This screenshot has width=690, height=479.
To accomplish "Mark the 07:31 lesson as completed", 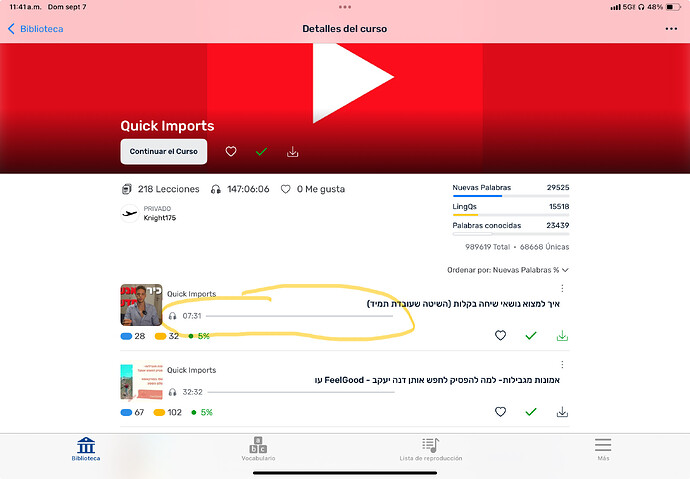I will click(531, 336).
